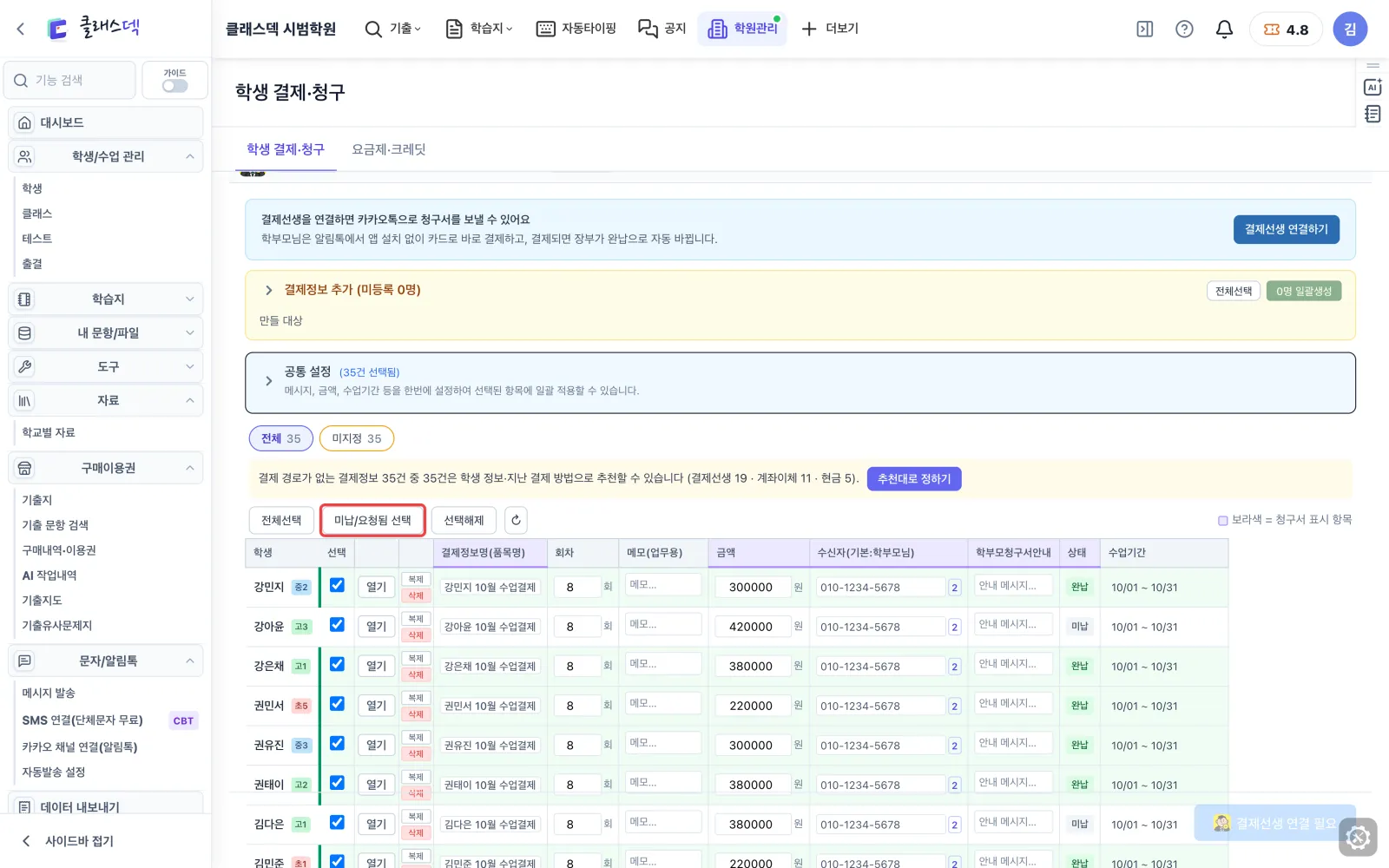1389x868 pixels.
Task: Uncheck the checkbox for 강은채
Action: 337,664
